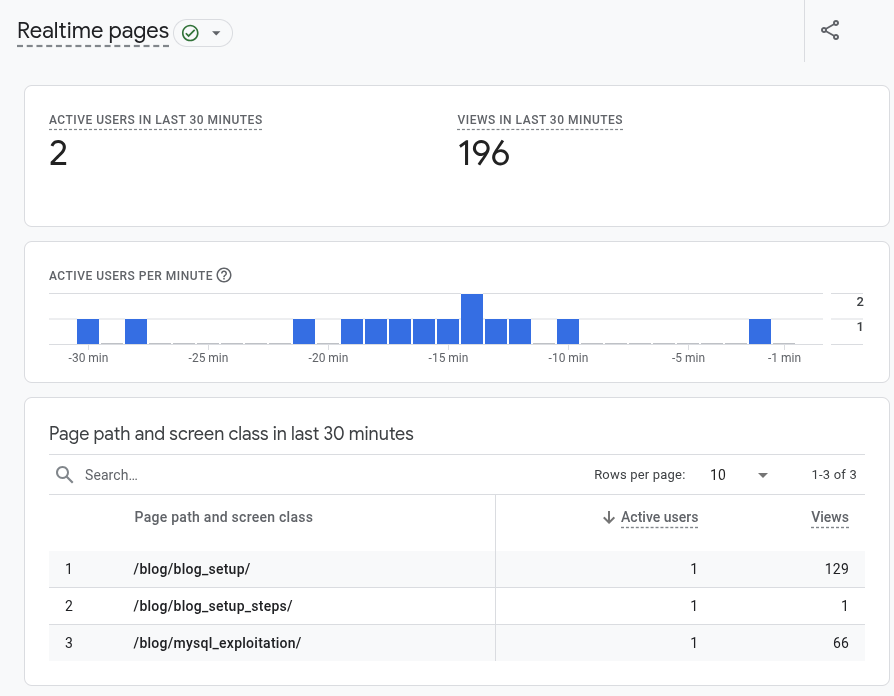Click the Realtime pages title
Screen dimensions: 894x696
[x=93, y=31]
